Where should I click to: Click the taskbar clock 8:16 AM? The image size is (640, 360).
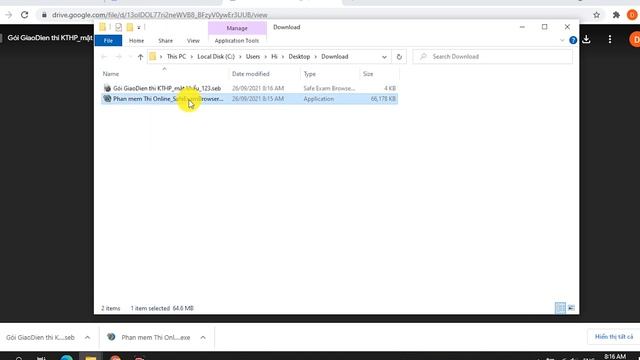615,357
